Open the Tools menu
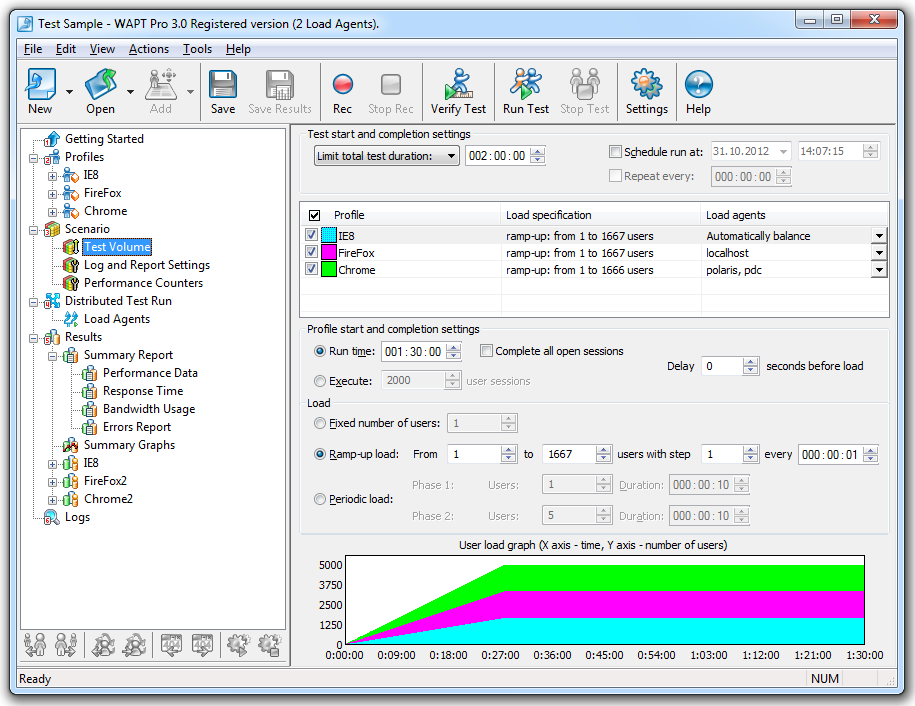The image size is (915, 706). coord(197,49)
